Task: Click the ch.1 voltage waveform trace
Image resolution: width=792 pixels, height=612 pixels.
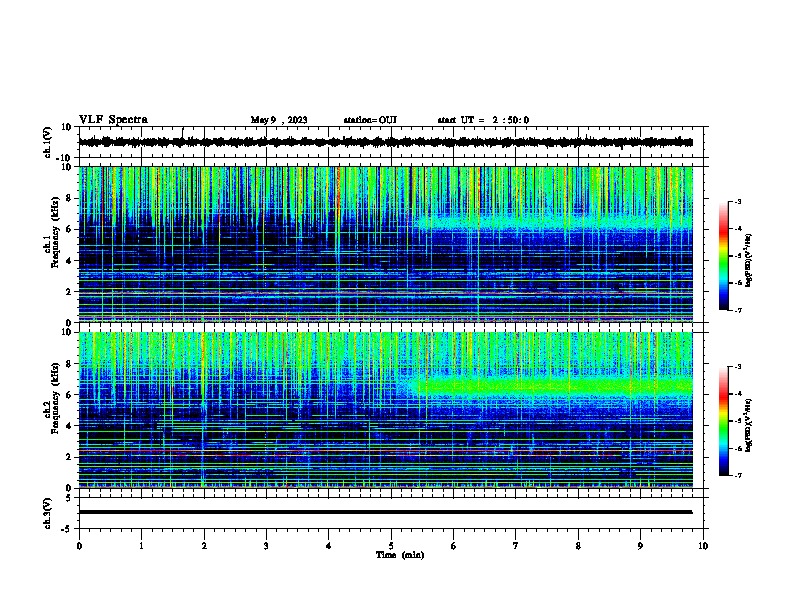Action: pyautogui.click(x=386, y=142)
